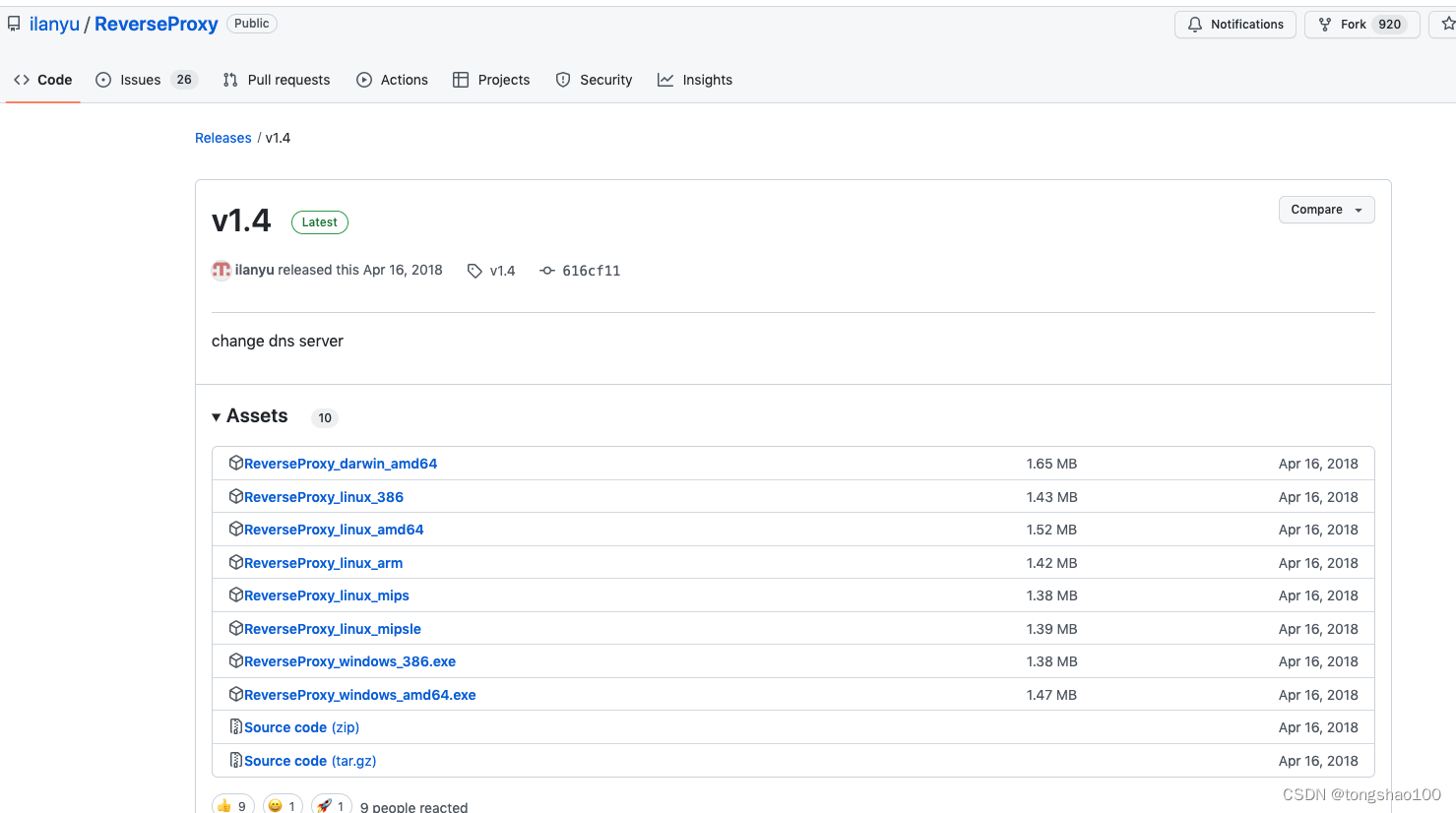Click package icon for ReverseProxy_linux_amd64

coord(236,529)
